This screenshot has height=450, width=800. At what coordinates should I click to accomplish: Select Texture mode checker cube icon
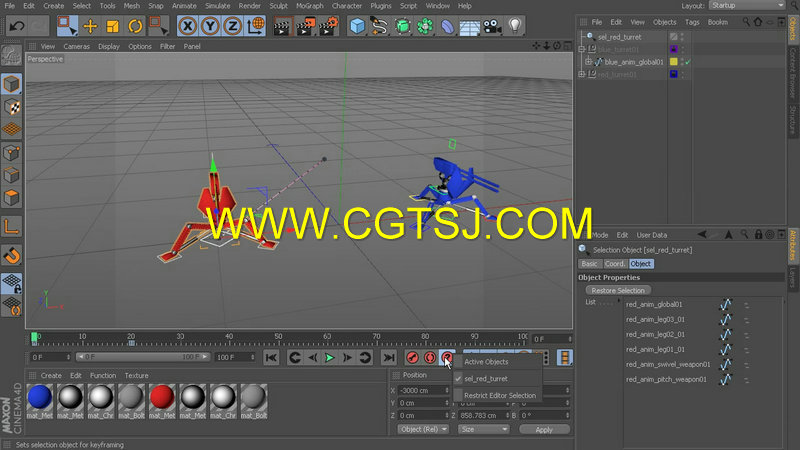tap(12, 107)
